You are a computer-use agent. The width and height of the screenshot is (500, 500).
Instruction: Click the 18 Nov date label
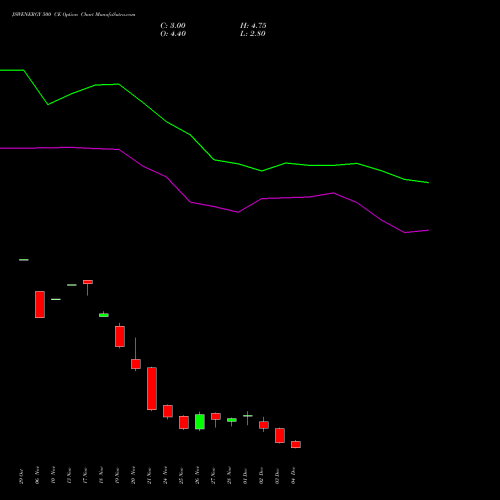[101, 475]
